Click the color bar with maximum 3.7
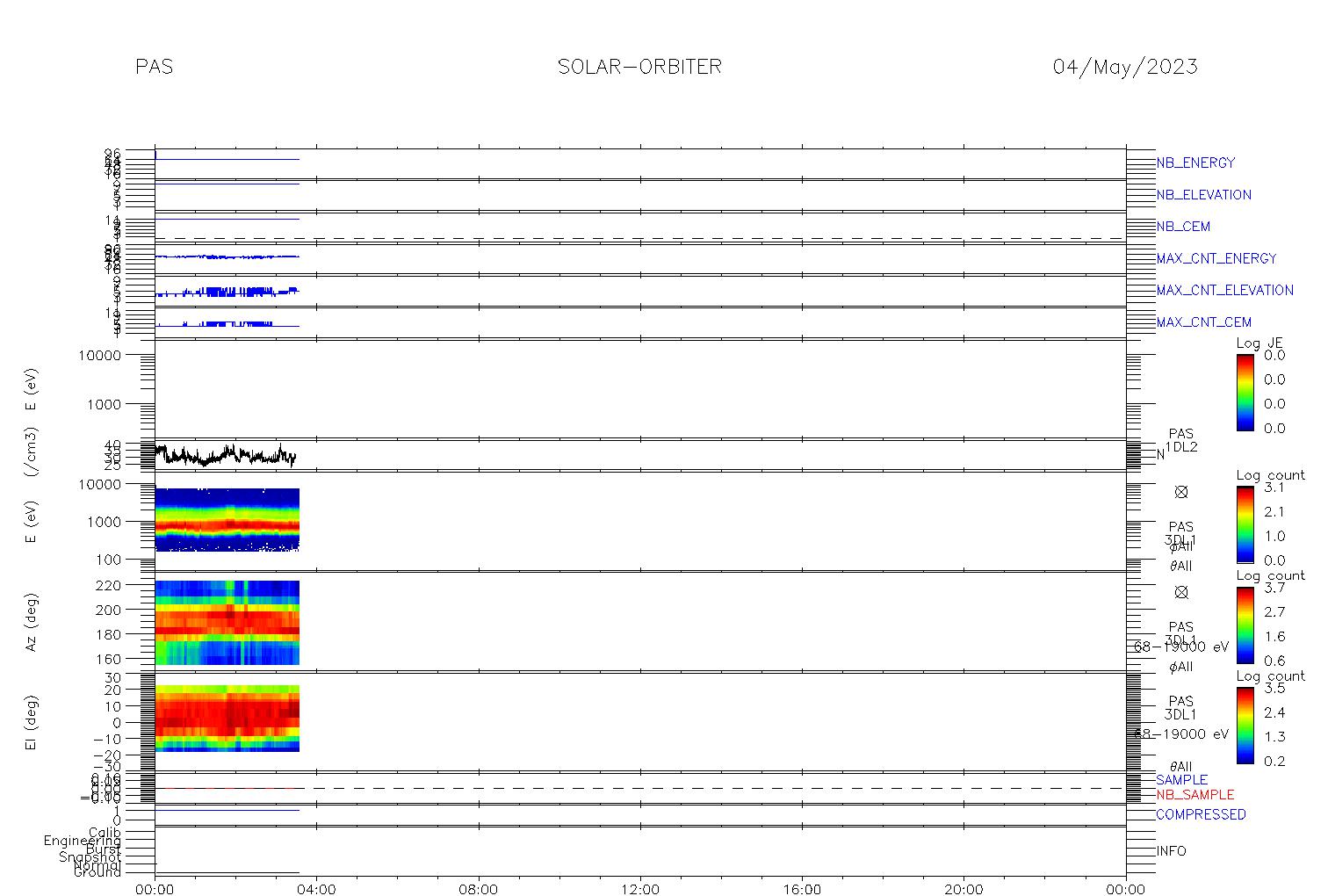The height and width of the screenshot is (896, 1328). [1245, 625]
